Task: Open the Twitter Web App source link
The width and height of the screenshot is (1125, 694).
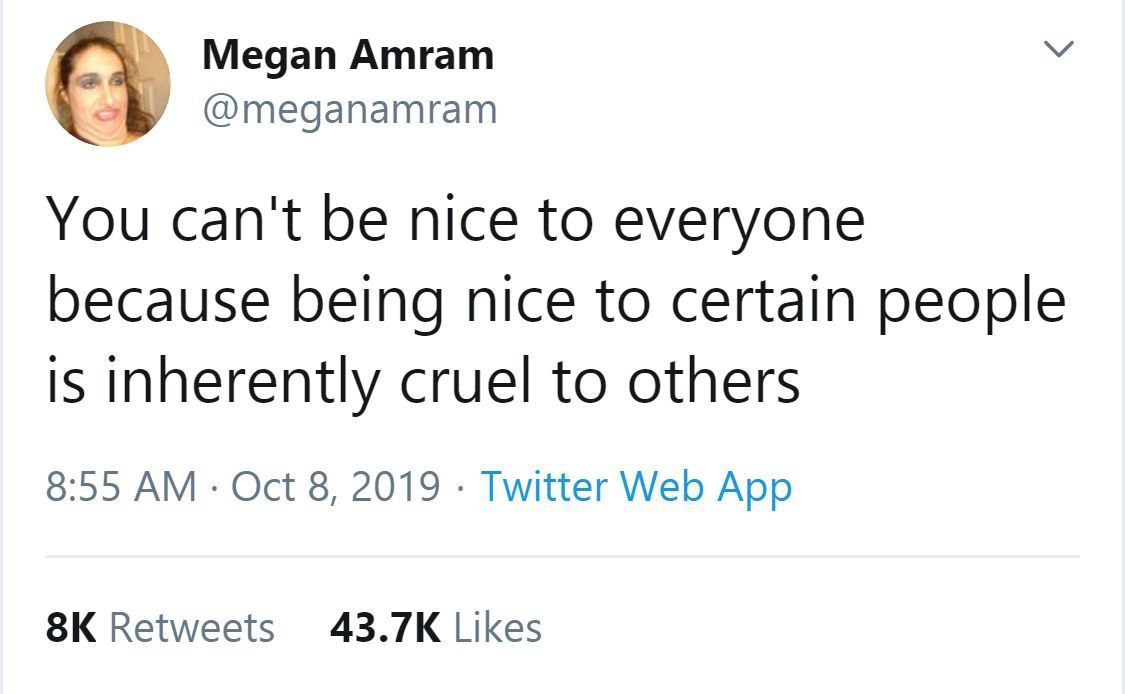Action: coord(636,486)
